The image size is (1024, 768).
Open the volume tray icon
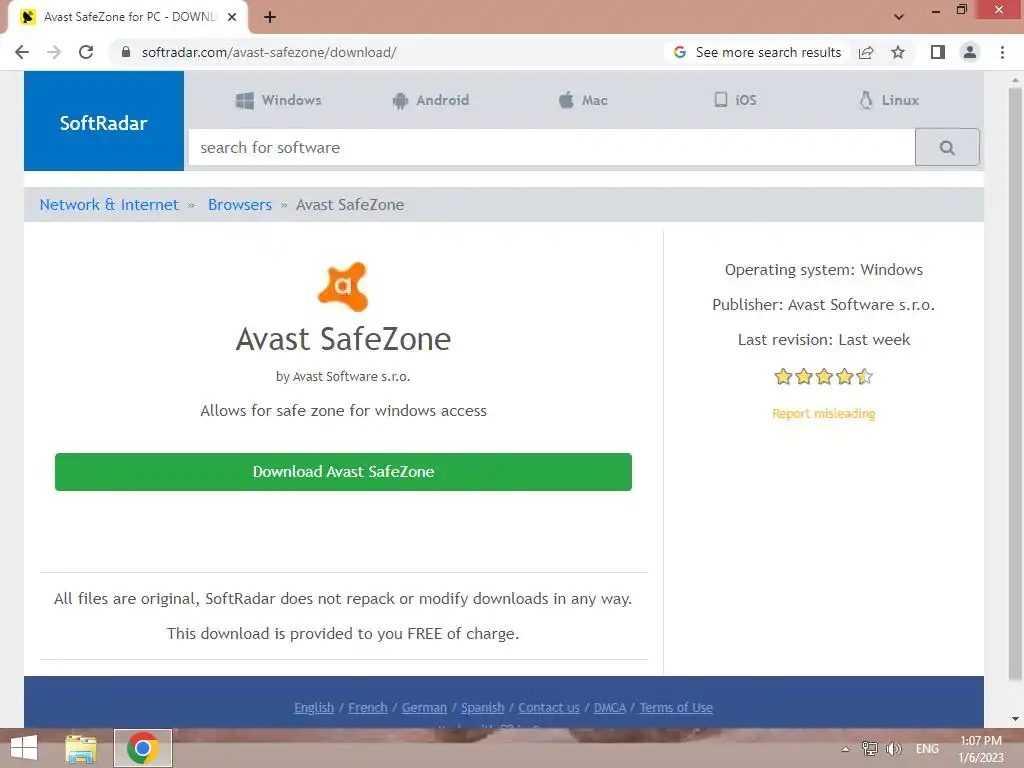coord(893,749)
